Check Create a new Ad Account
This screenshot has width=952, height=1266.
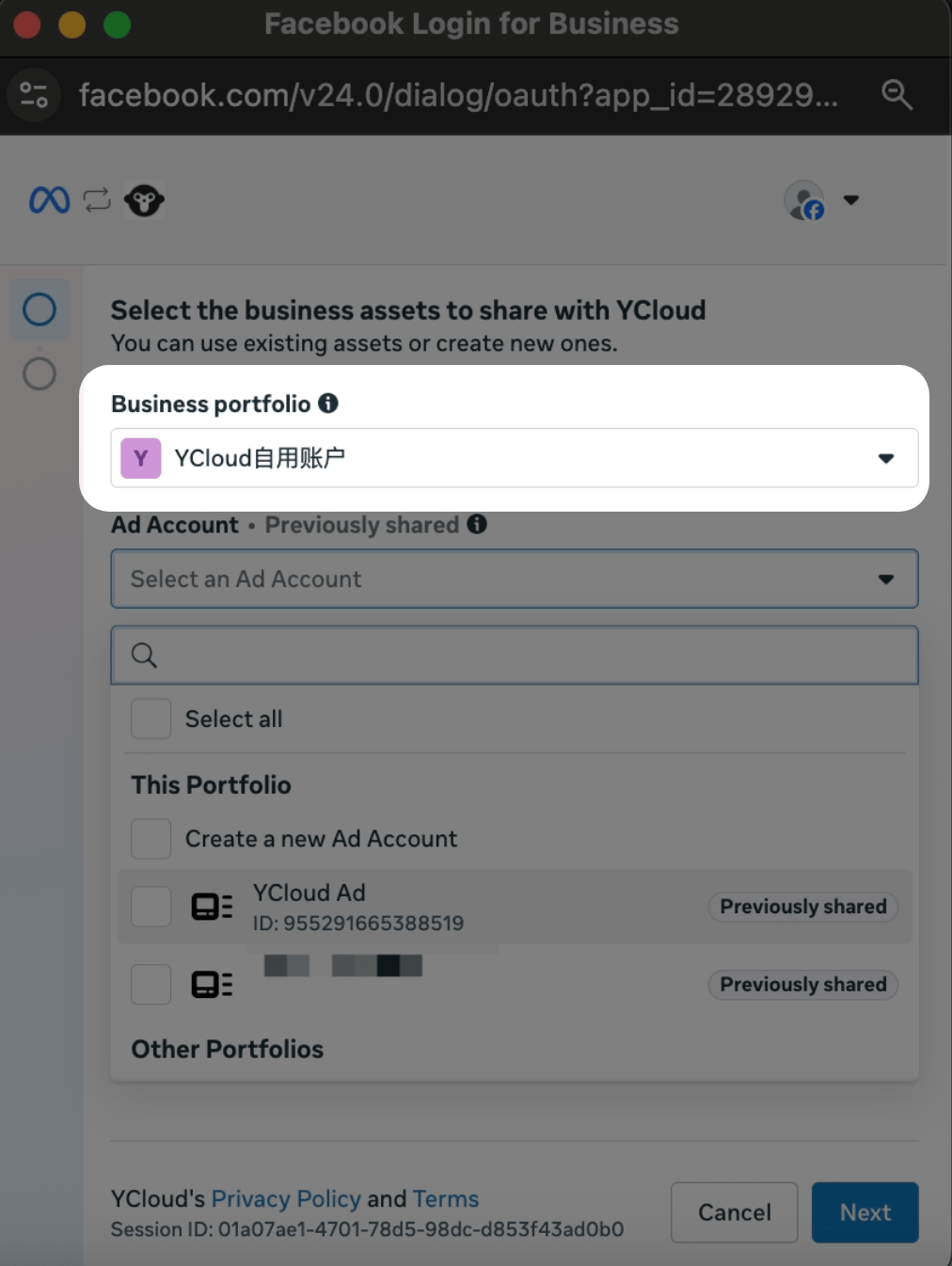click(151, 838)
